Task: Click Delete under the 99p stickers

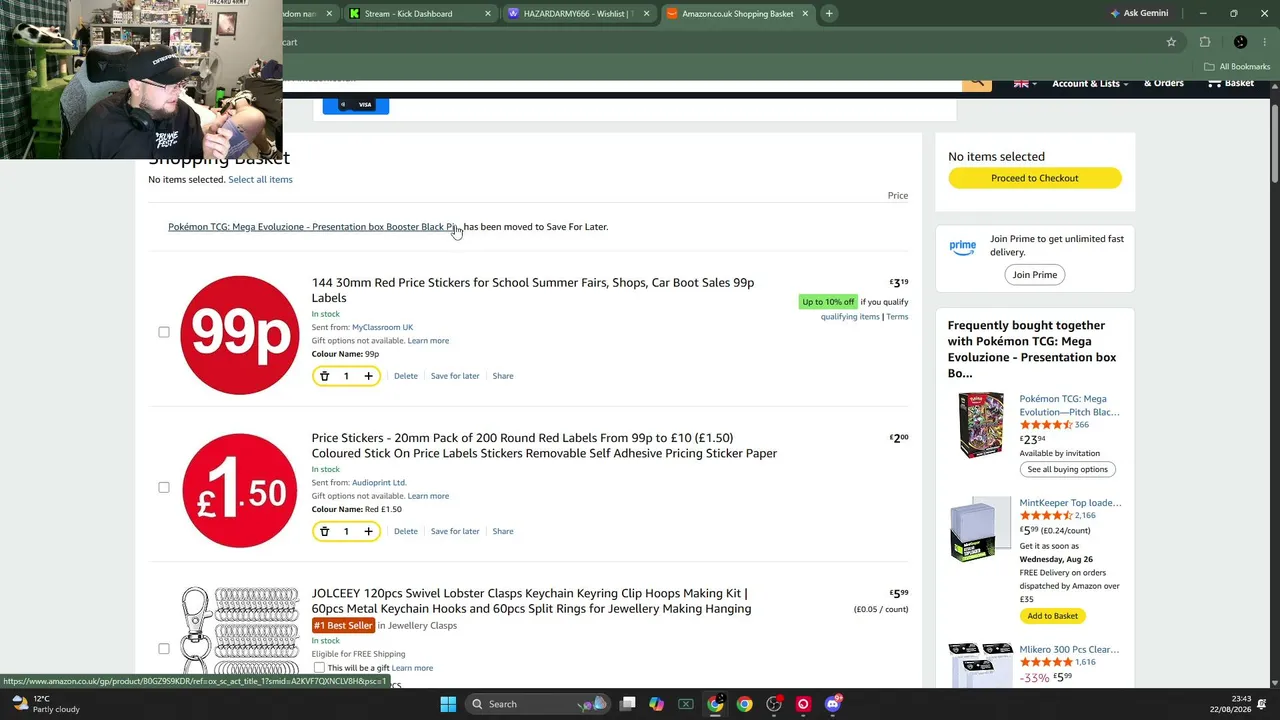Action: tap(406, 376)
